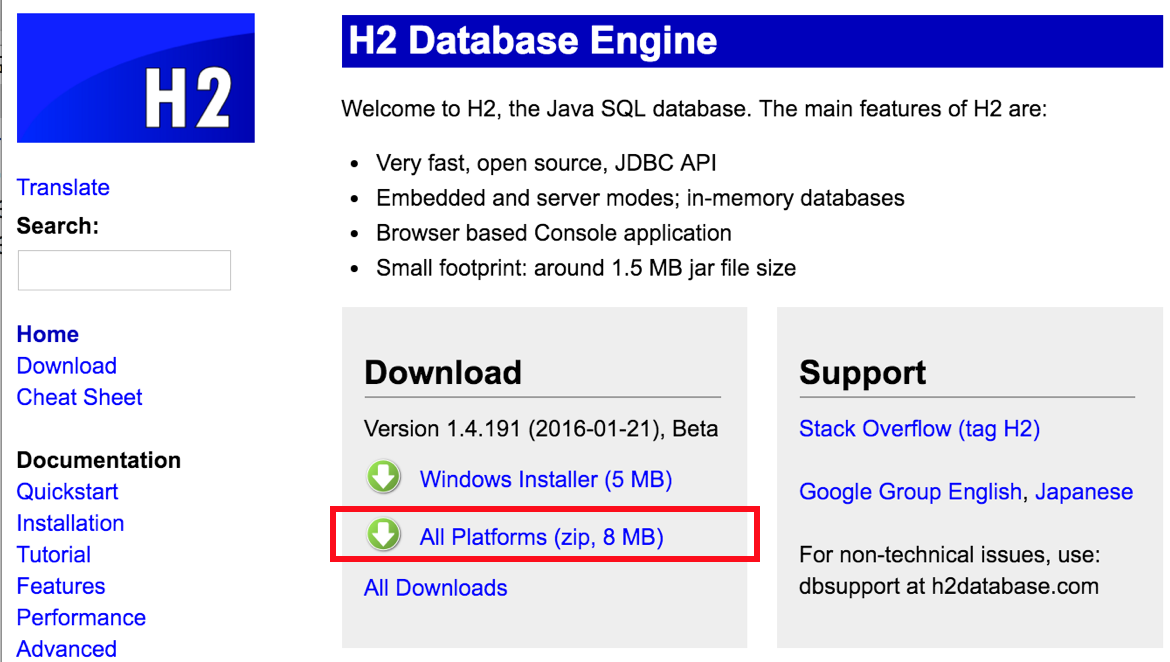View the Features page
Image resolution: width=1170 pixels, height=662 pixels.
point(60,586)
